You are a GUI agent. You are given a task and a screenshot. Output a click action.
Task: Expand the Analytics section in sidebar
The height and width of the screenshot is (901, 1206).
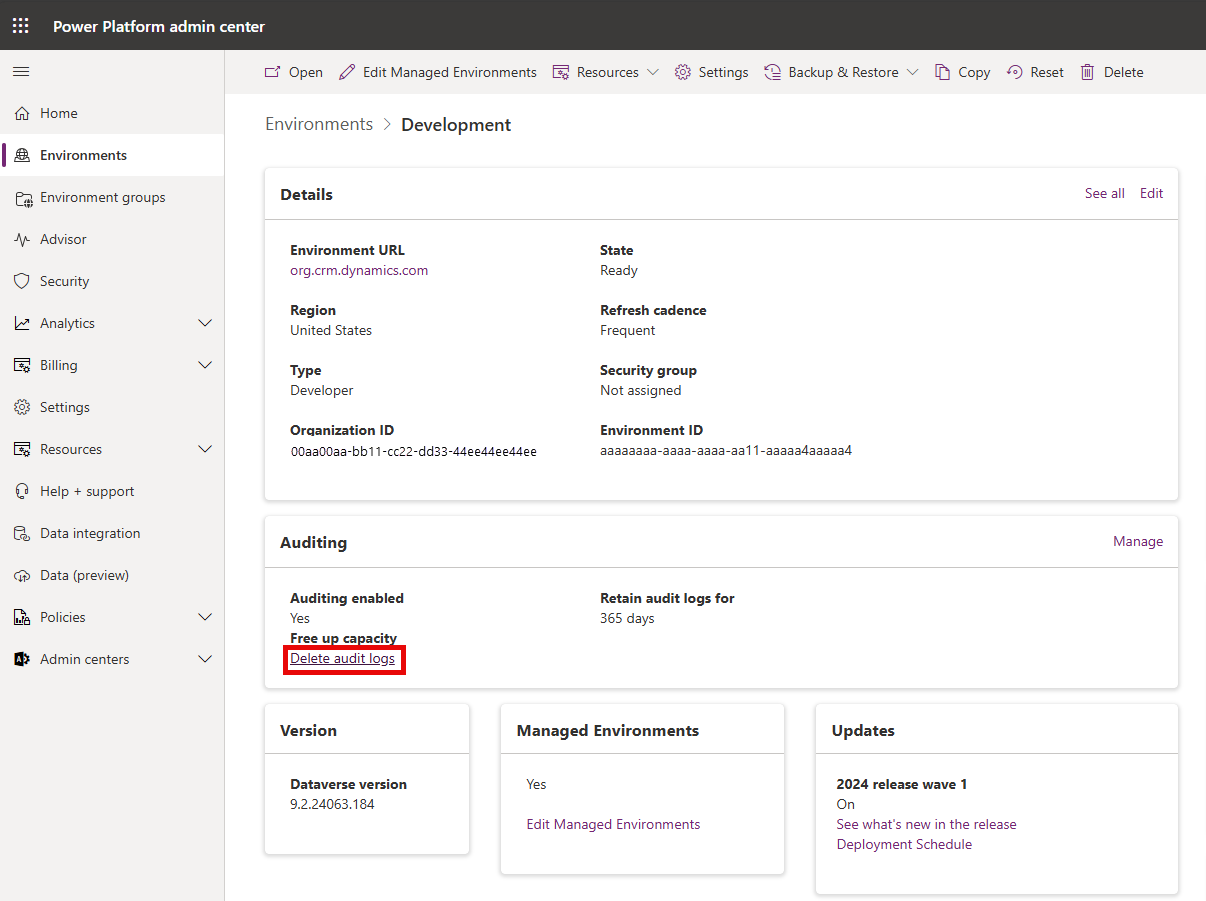(x=205, y=324)
